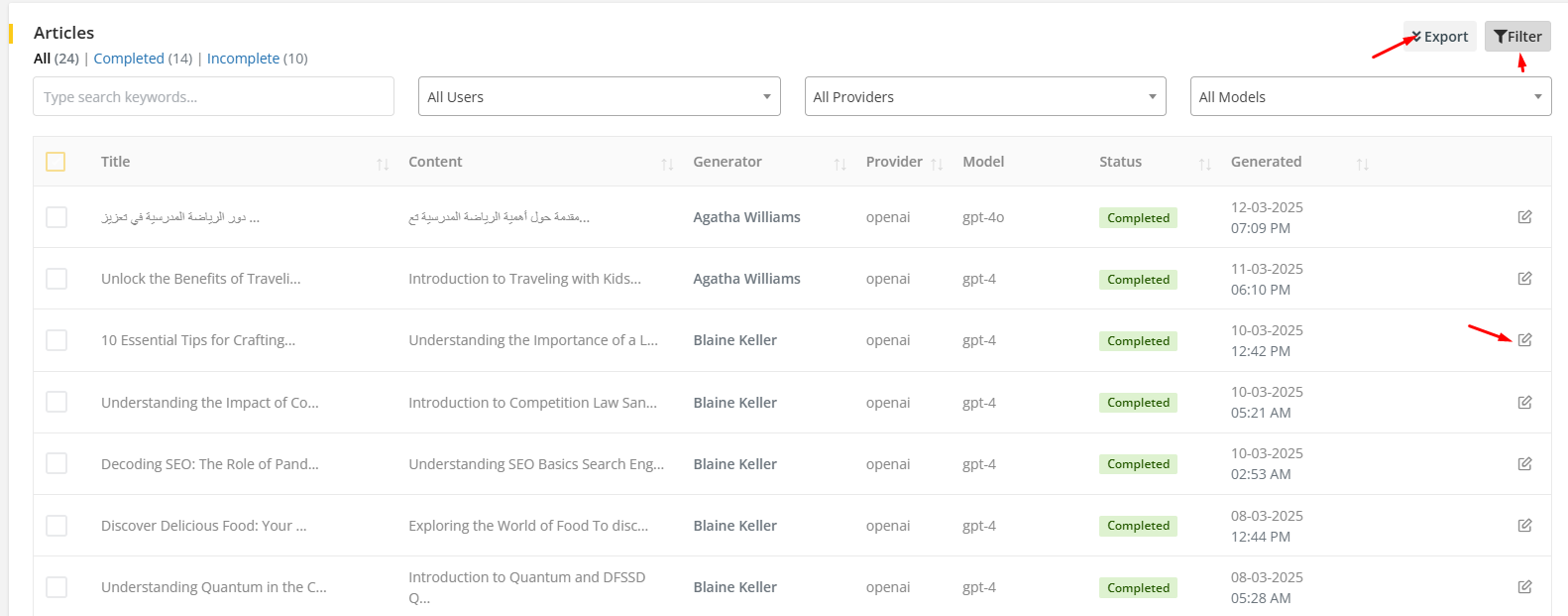The height and width of the screenshot is (616, 1568).
Task: Show only Completed articles
Action: 129,59
